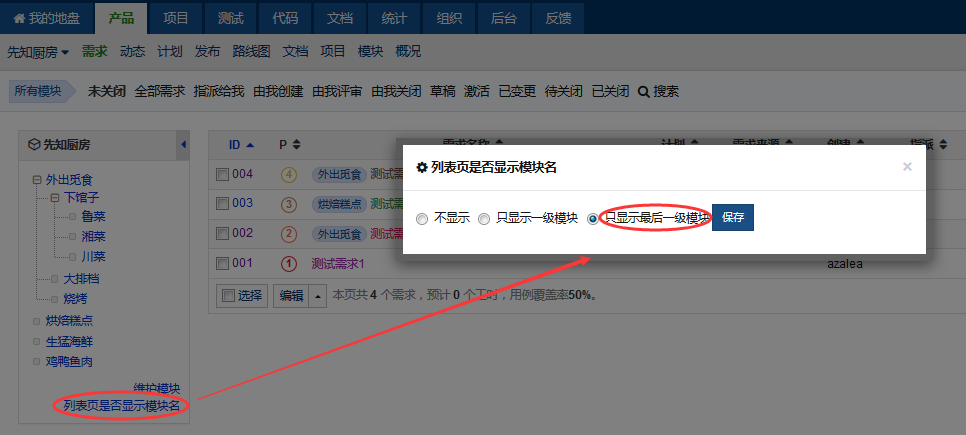966x435 pixels.
Task: Filter by 待关闭 stories
Action: pyautogui.click(x=564, y=92)
